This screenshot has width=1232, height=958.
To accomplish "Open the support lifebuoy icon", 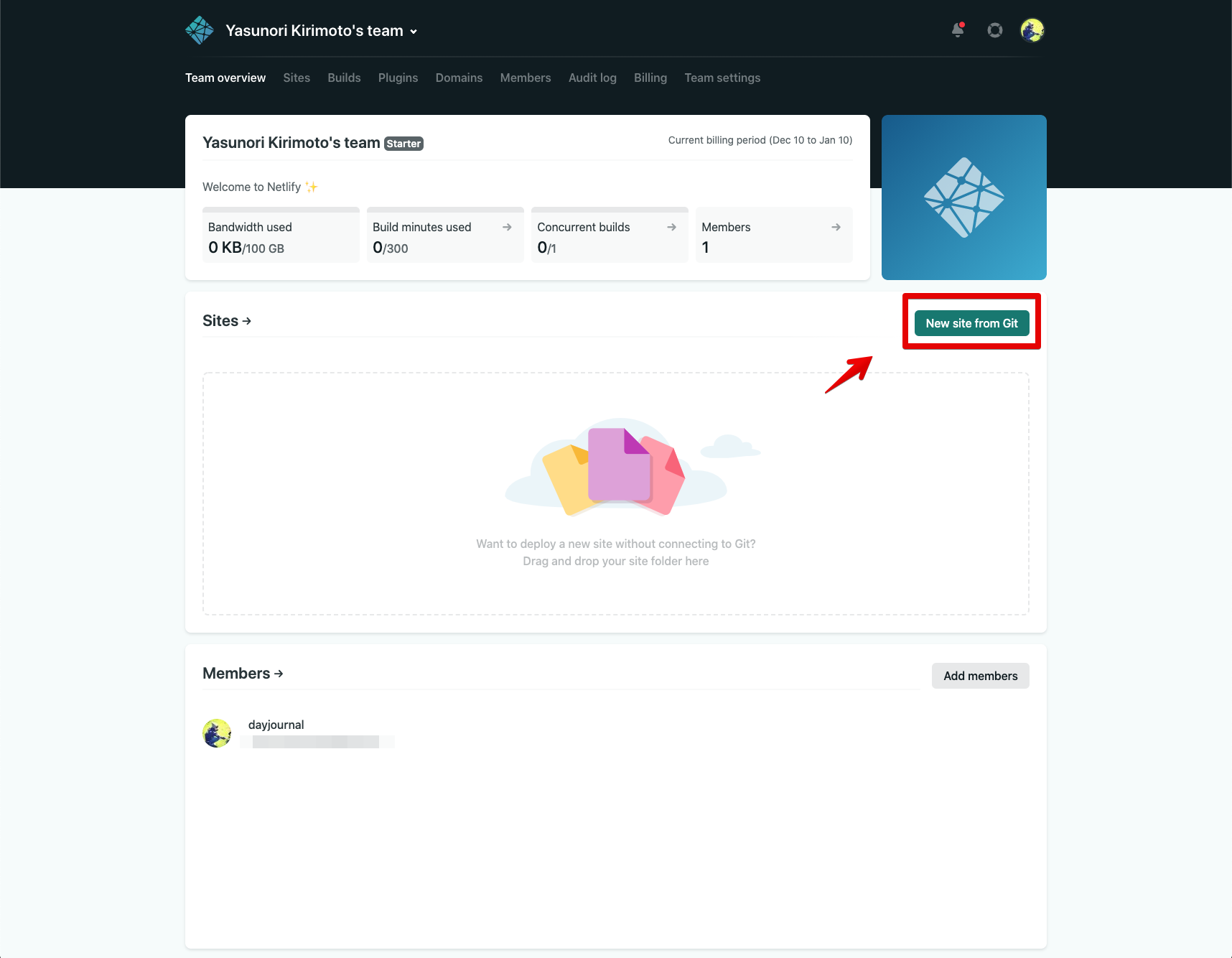I will pos(995,30).
